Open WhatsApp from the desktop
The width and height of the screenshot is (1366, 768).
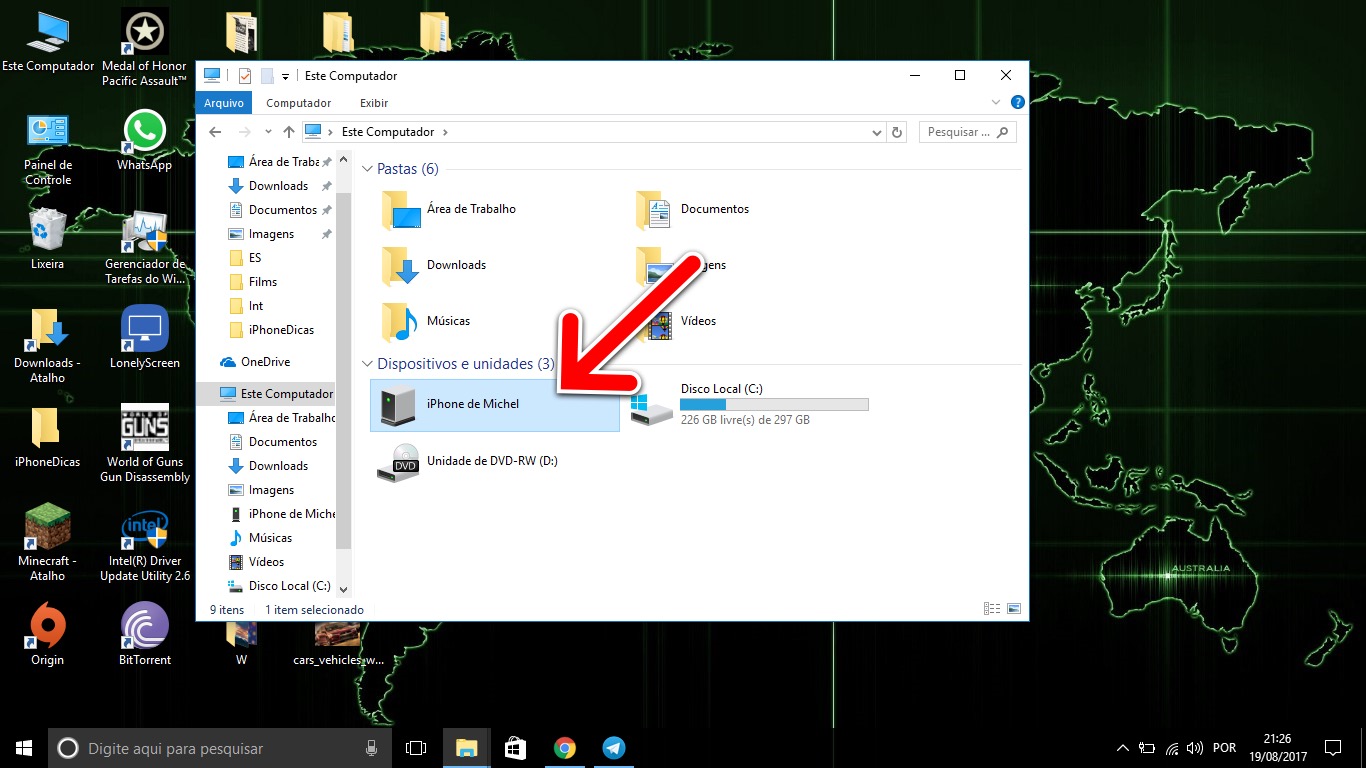(x=144, y=141)
